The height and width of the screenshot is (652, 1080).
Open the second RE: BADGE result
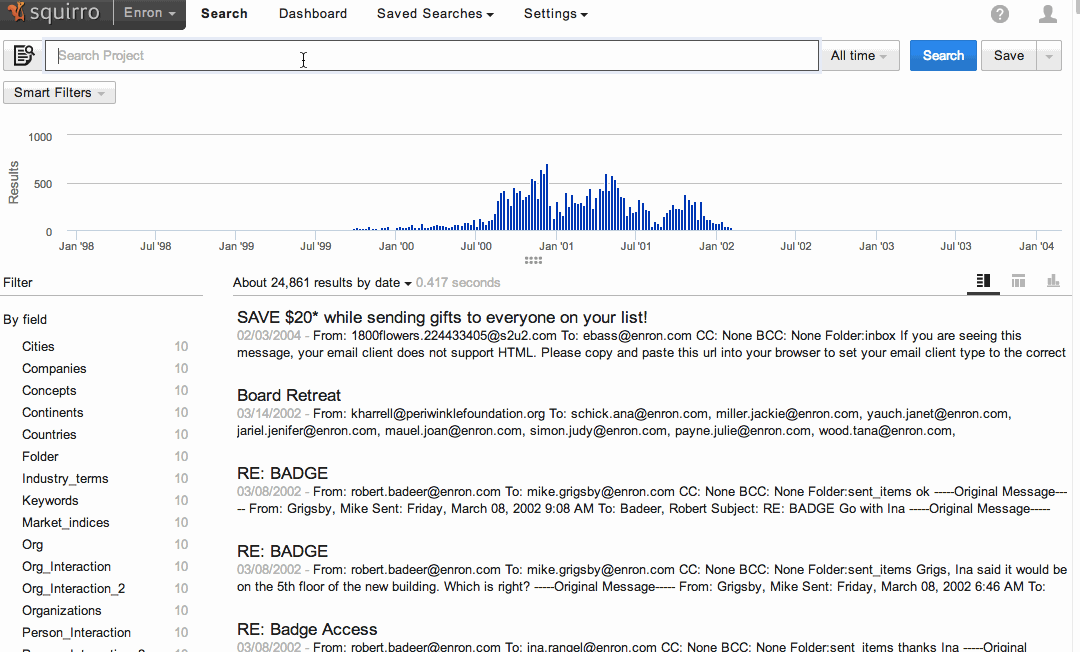point(282,551)
